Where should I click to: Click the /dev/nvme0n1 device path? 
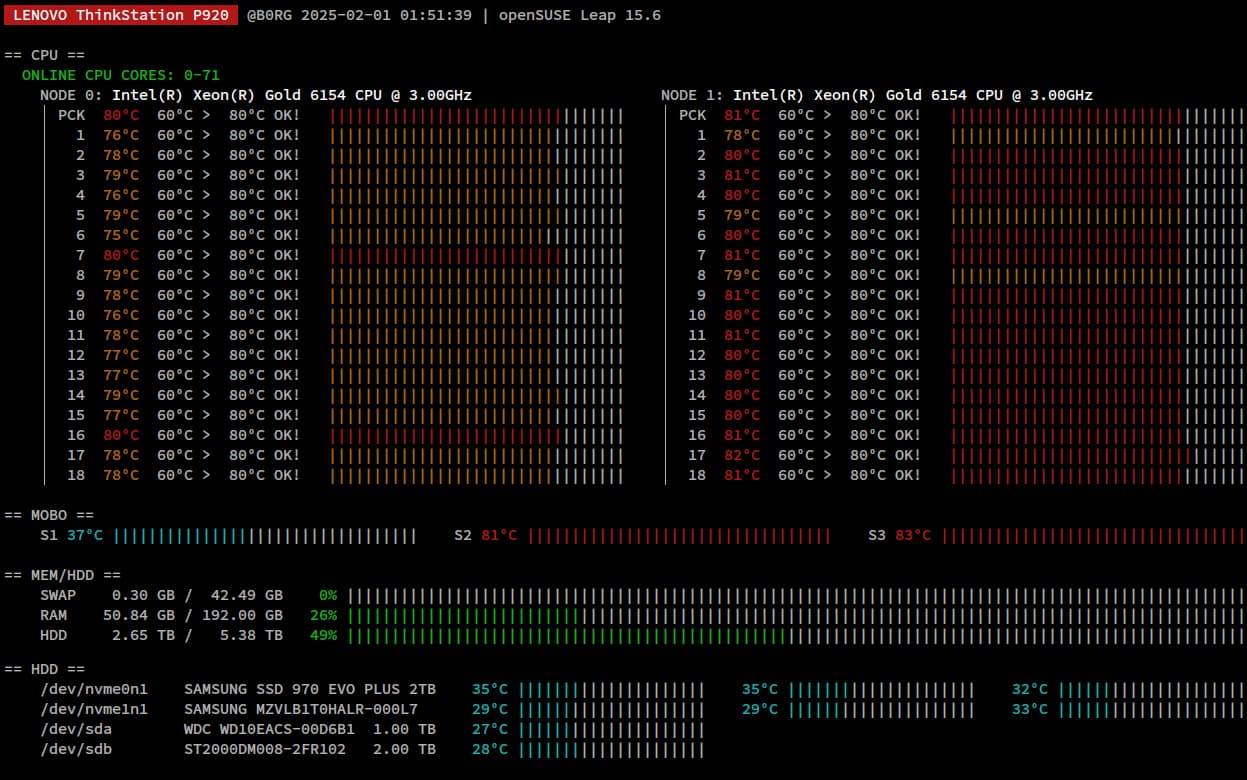coord(94,689)
